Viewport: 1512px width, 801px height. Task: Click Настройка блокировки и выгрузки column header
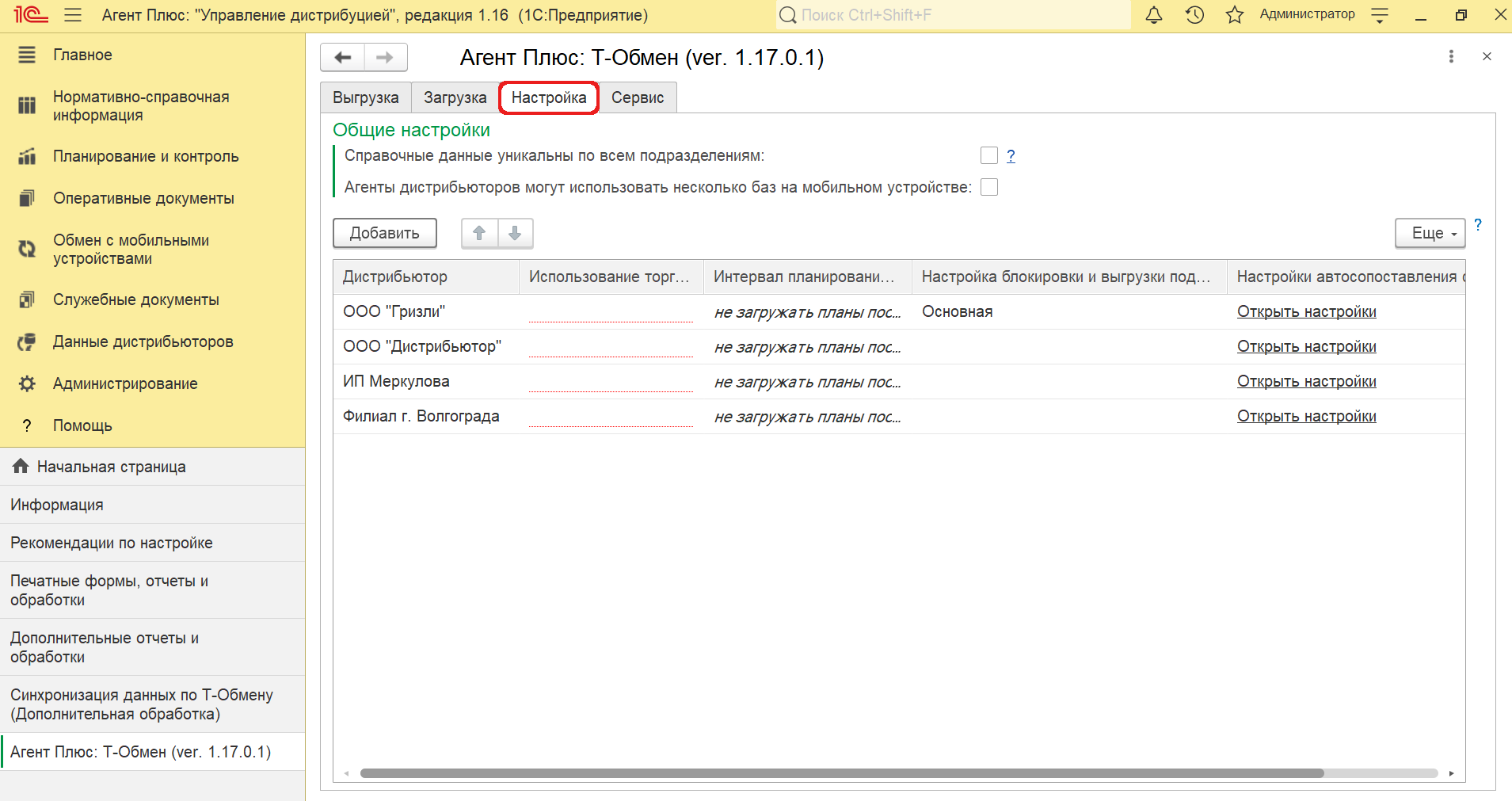click(1069, 277)
